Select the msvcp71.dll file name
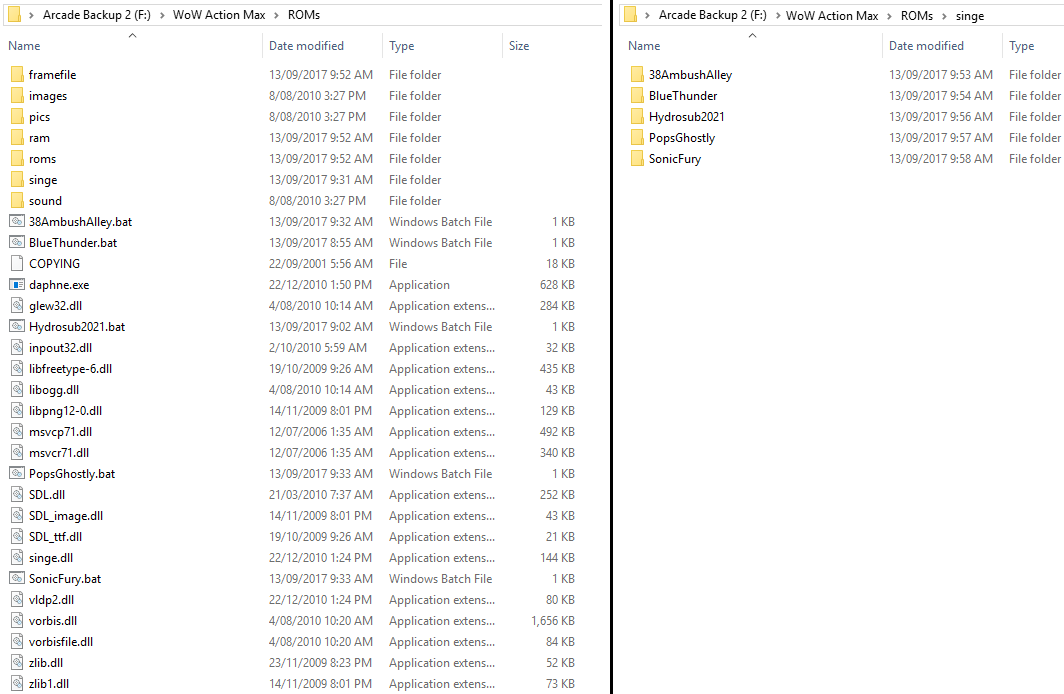Image resolution: width=1064 pixels, height=694 pixels. 60,431
